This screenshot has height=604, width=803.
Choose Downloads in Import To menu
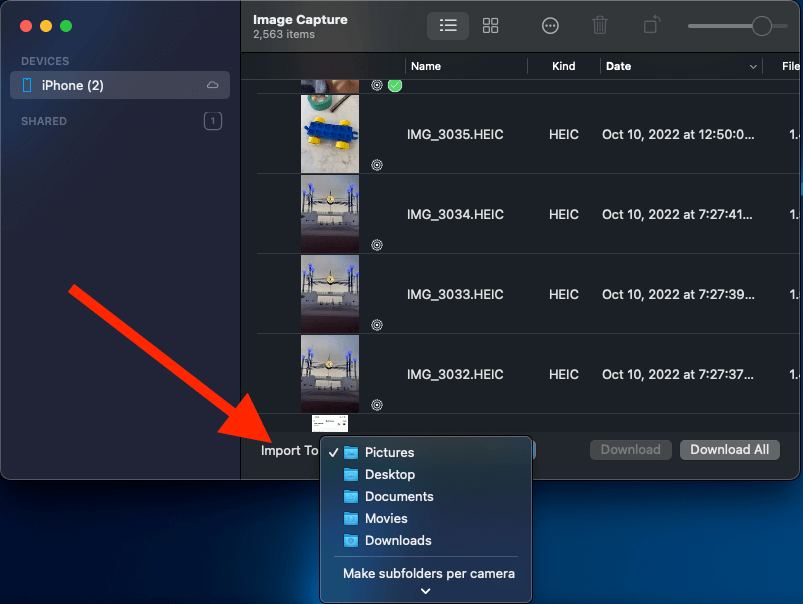point(426,540)
